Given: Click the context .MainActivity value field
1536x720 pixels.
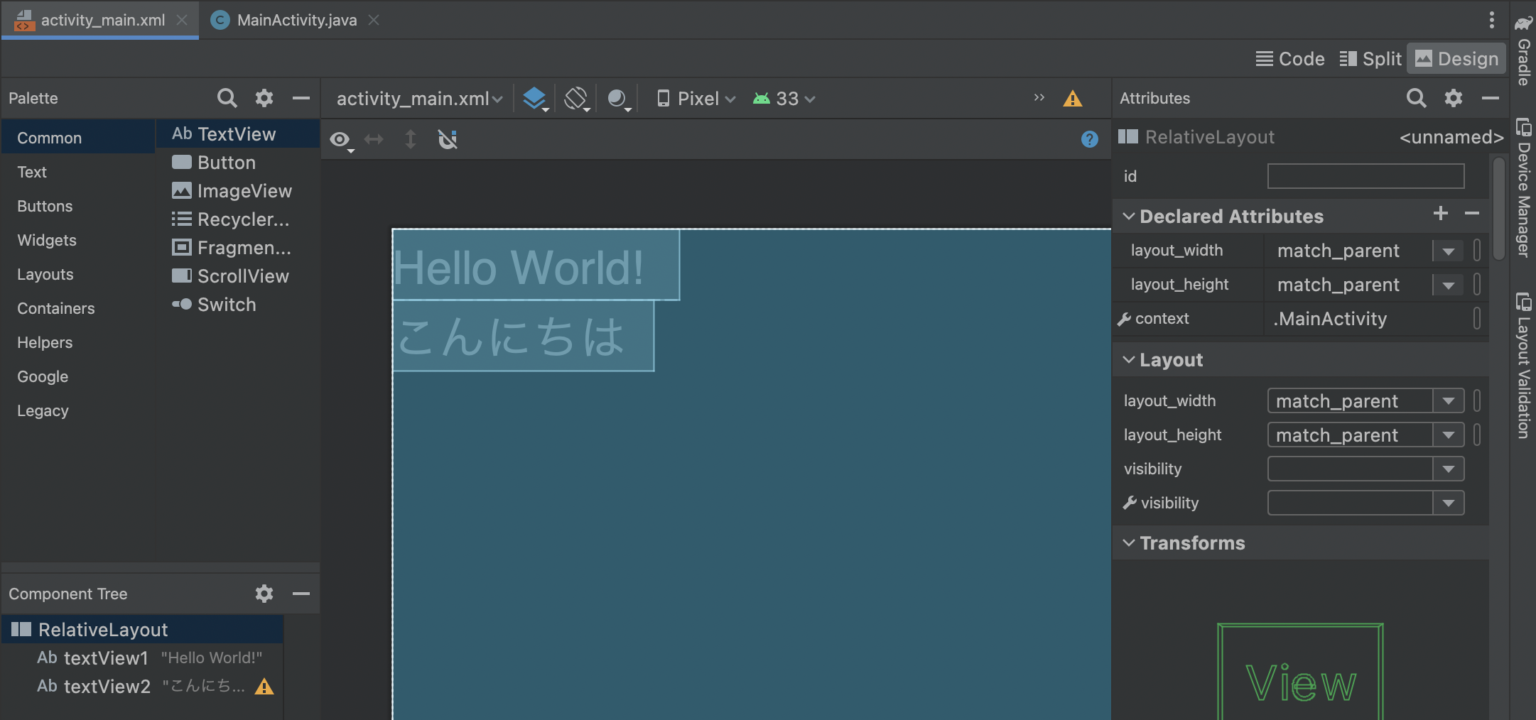Looking at the screenshot, I should coord(1368,319).
